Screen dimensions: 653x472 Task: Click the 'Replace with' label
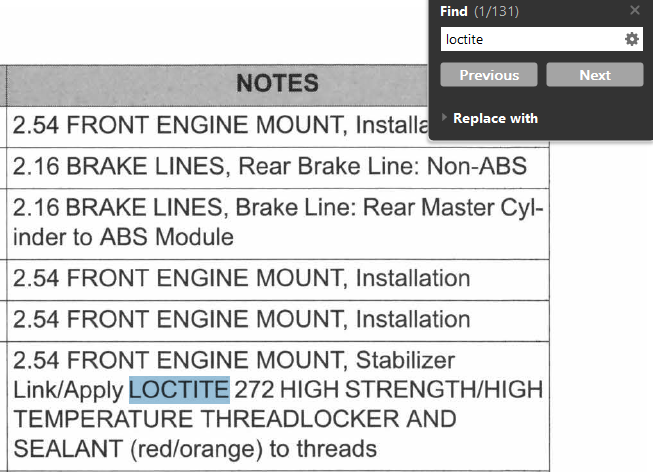point(495,118)
